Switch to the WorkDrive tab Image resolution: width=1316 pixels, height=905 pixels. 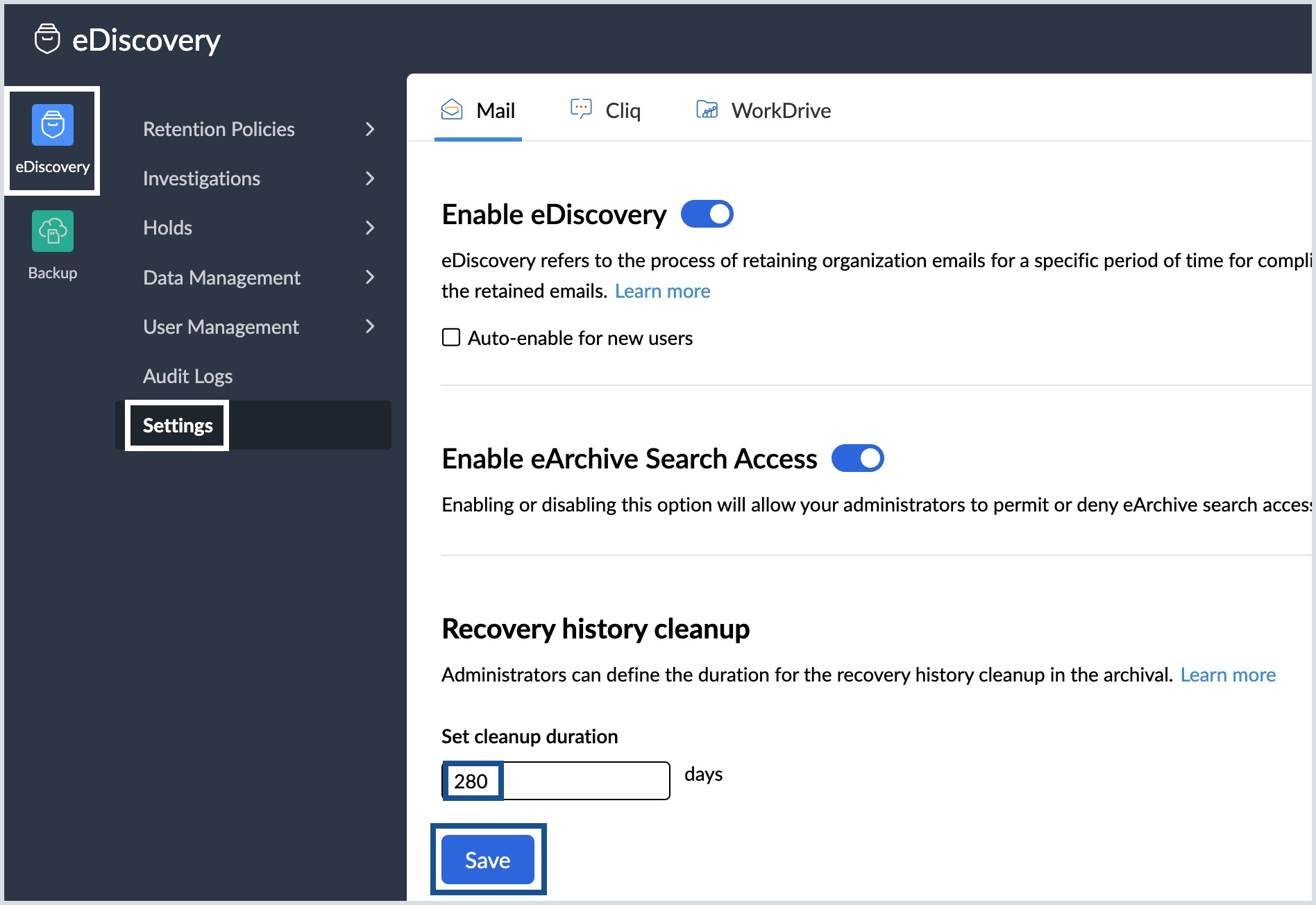(780, 110)
